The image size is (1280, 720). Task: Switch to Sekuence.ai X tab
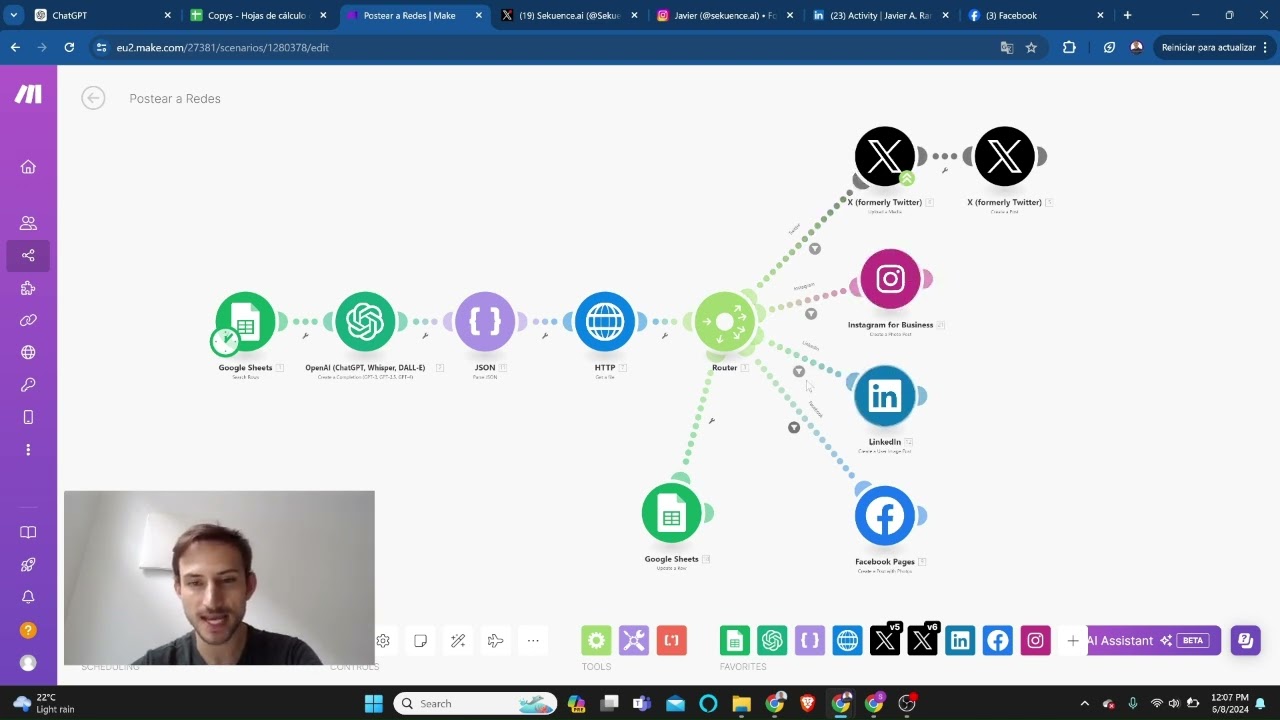[x=570, y=15]
